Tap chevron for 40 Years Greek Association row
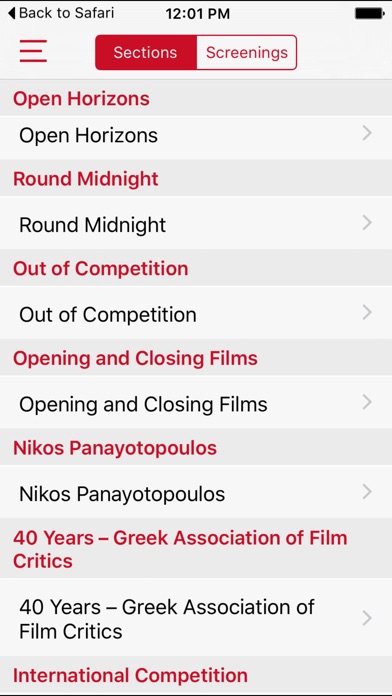Viewport: 392px width, 696px height. 367,618
